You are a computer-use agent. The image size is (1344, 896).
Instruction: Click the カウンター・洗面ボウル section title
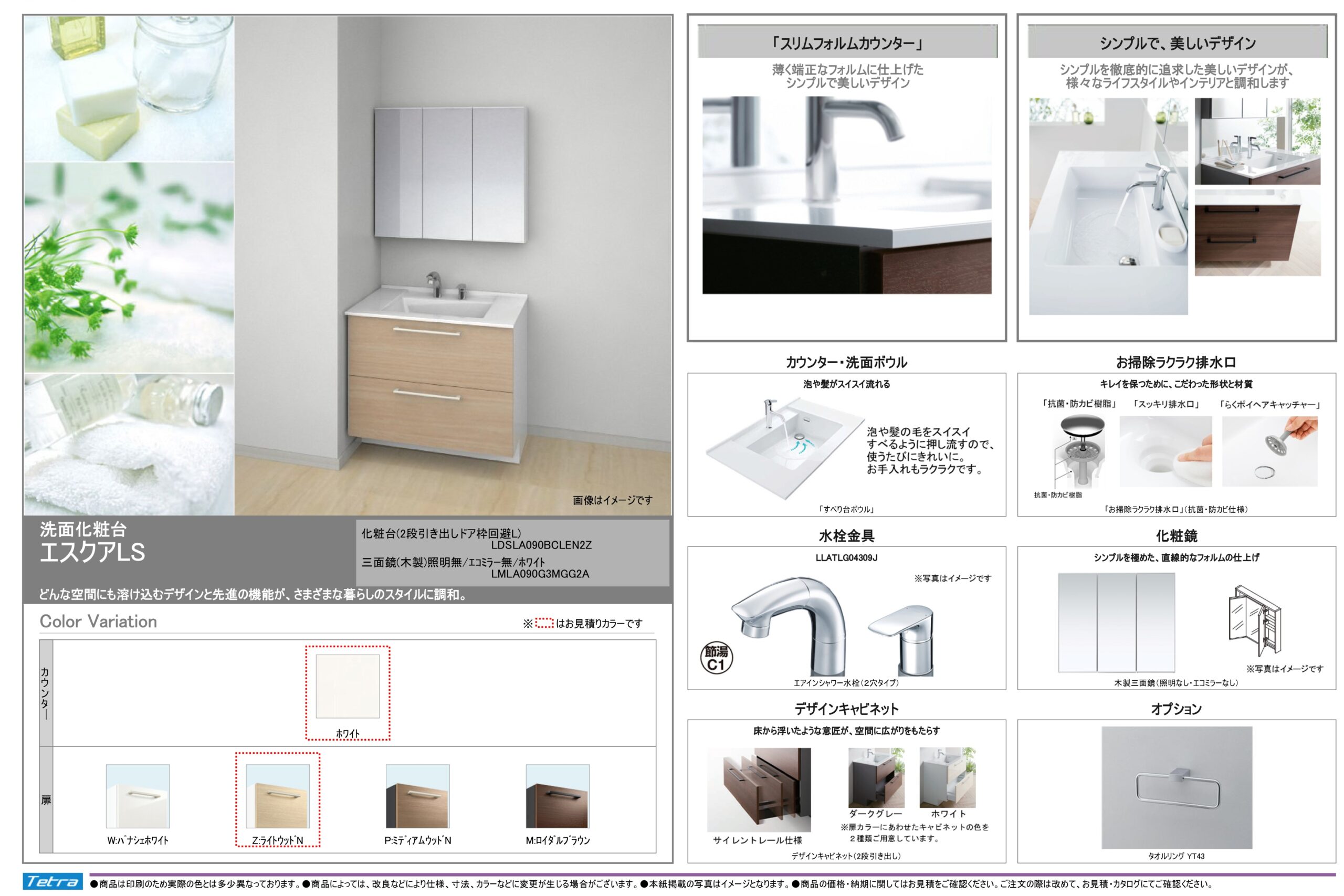(847, 362)
